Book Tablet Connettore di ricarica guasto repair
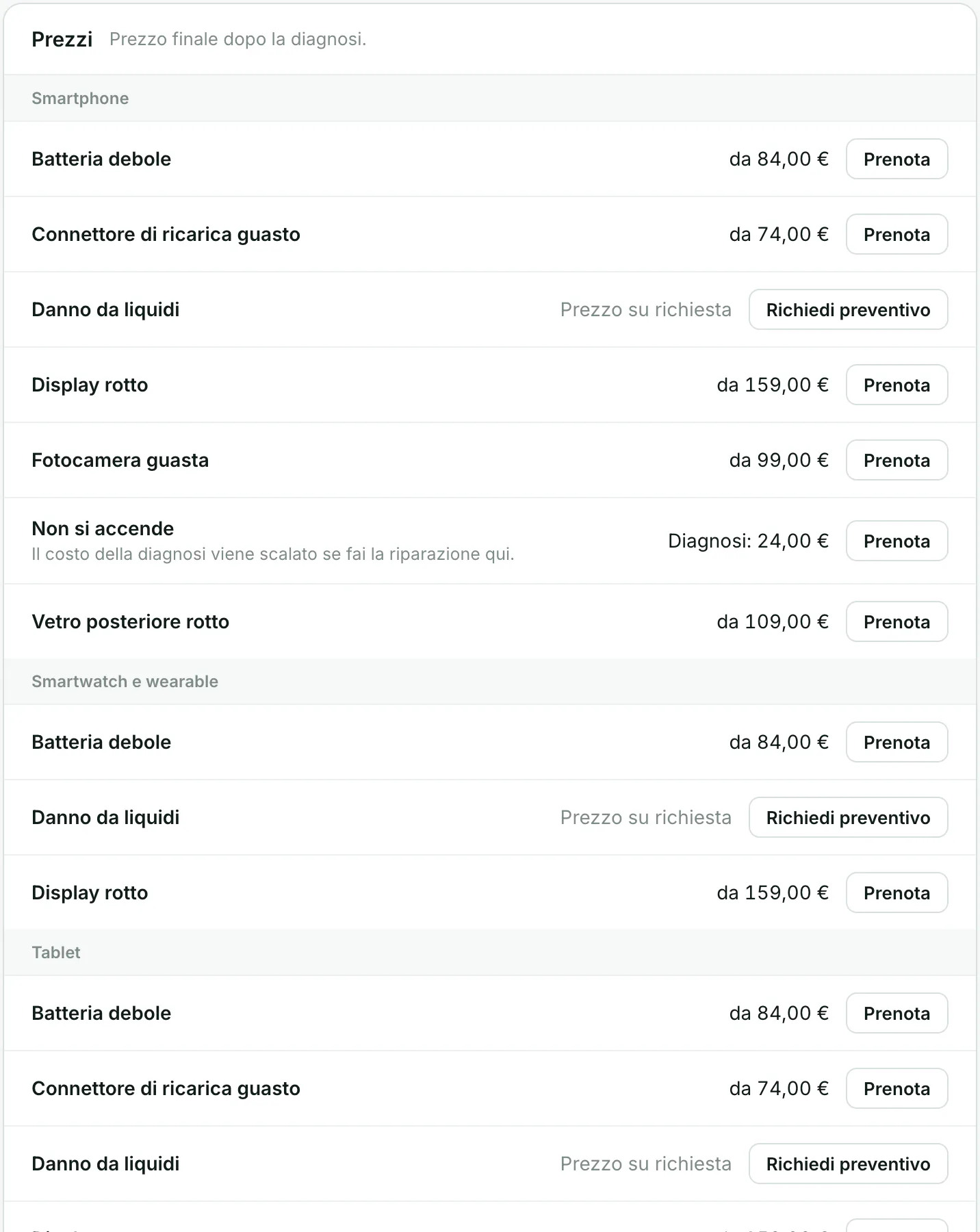Viewport: 980px width, 1232px height. (897, 1088)
